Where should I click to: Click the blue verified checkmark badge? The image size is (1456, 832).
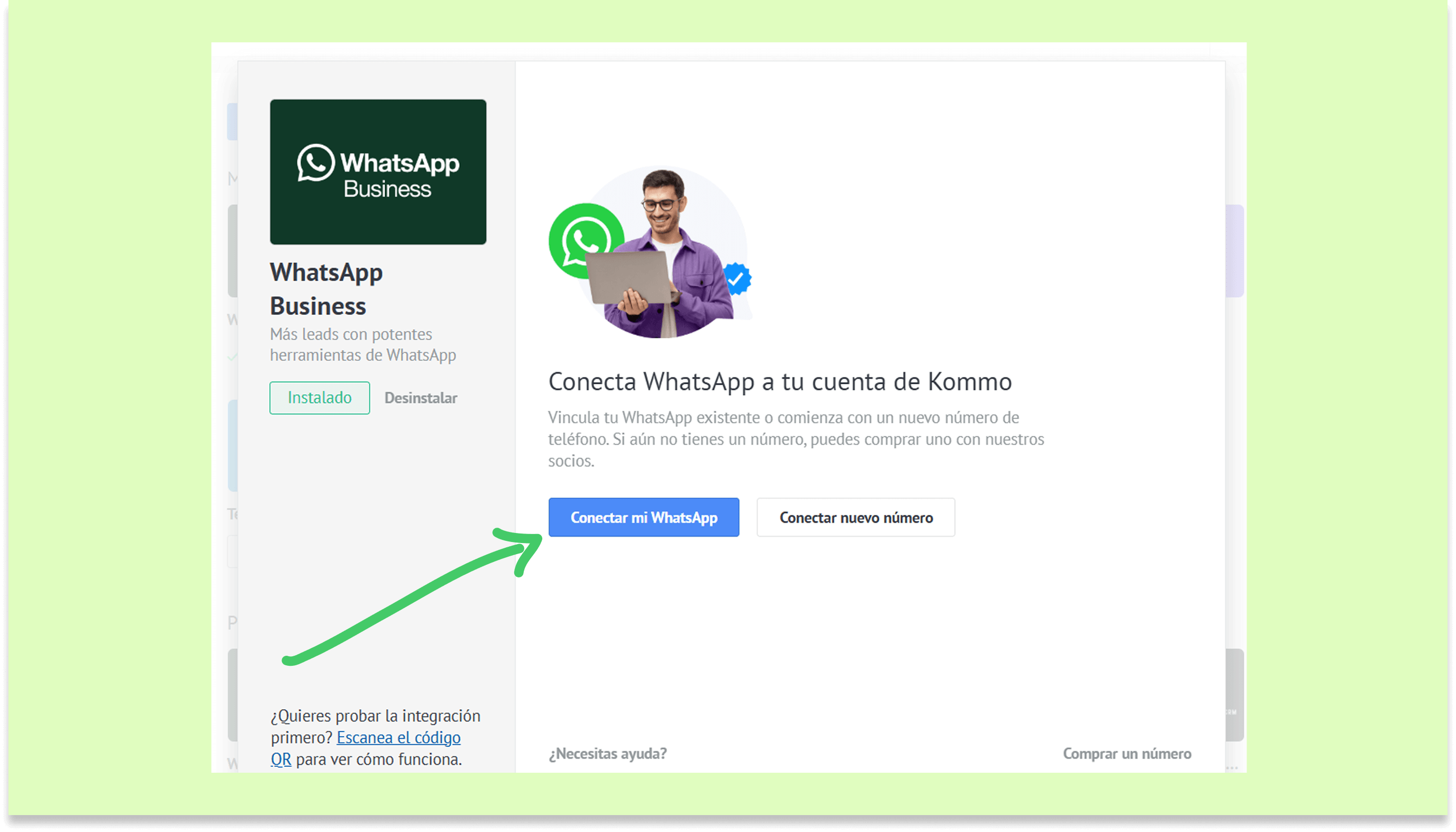737,279
